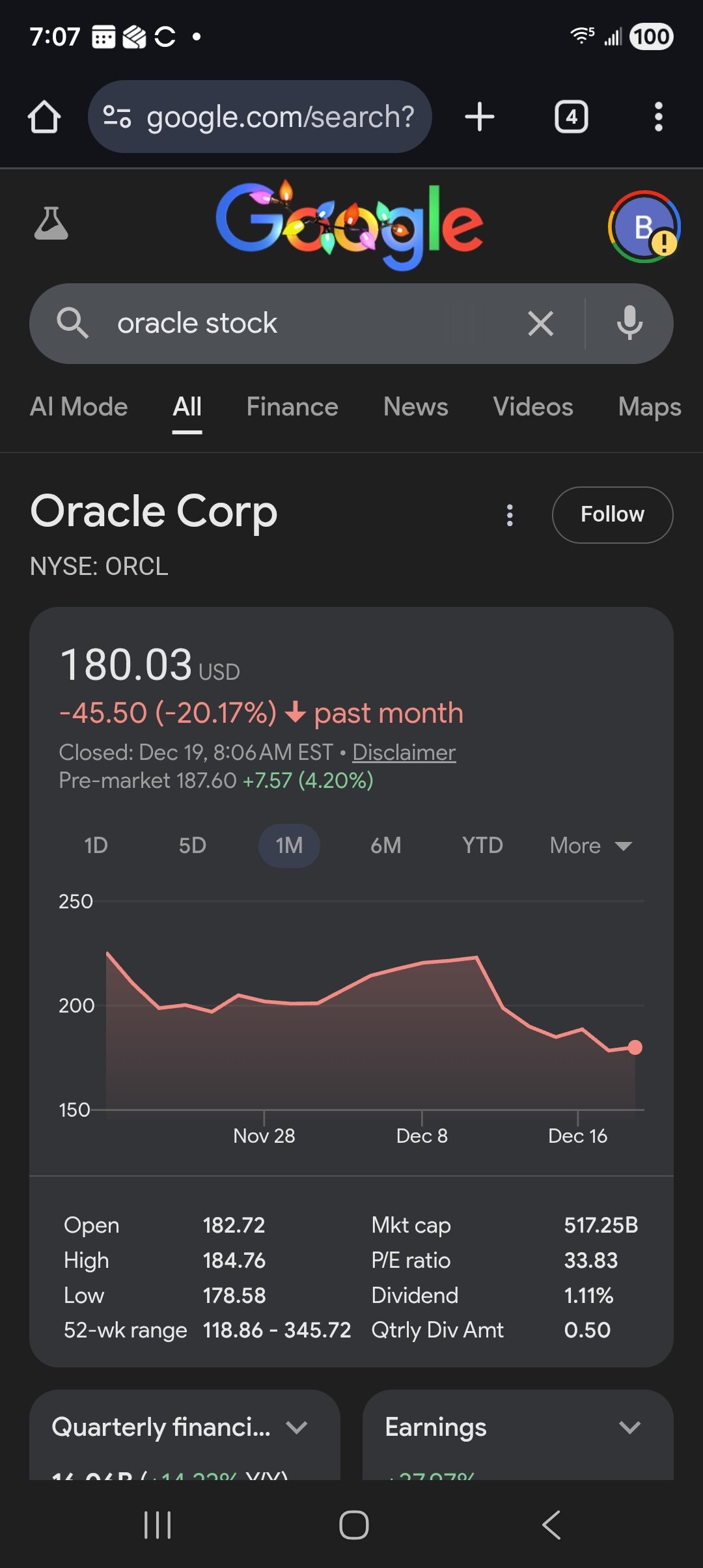Switch chart to the 6M range
The height and width of the screenshot is (1568, 703).
(385, 846)
